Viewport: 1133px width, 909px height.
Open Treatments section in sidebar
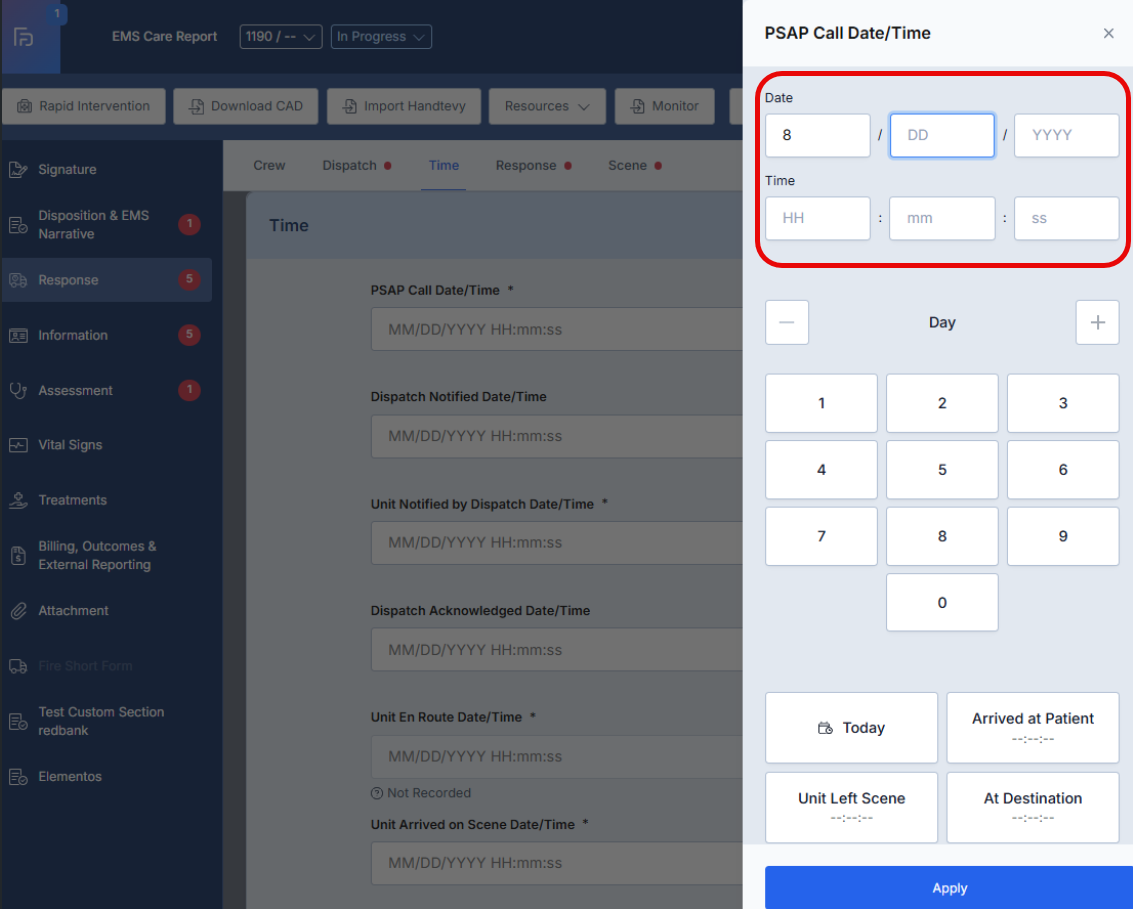tap(72, 500)
